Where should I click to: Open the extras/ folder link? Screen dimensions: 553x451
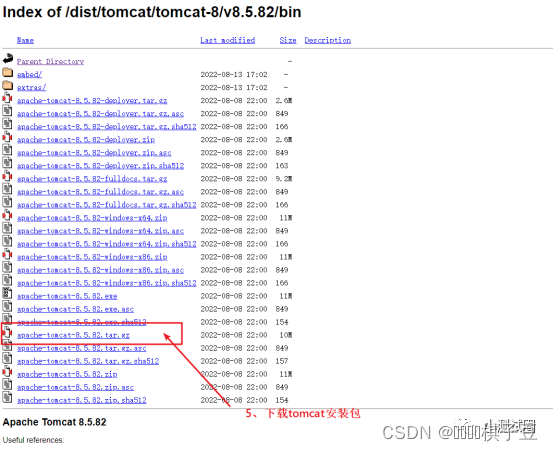pos(32,87)
